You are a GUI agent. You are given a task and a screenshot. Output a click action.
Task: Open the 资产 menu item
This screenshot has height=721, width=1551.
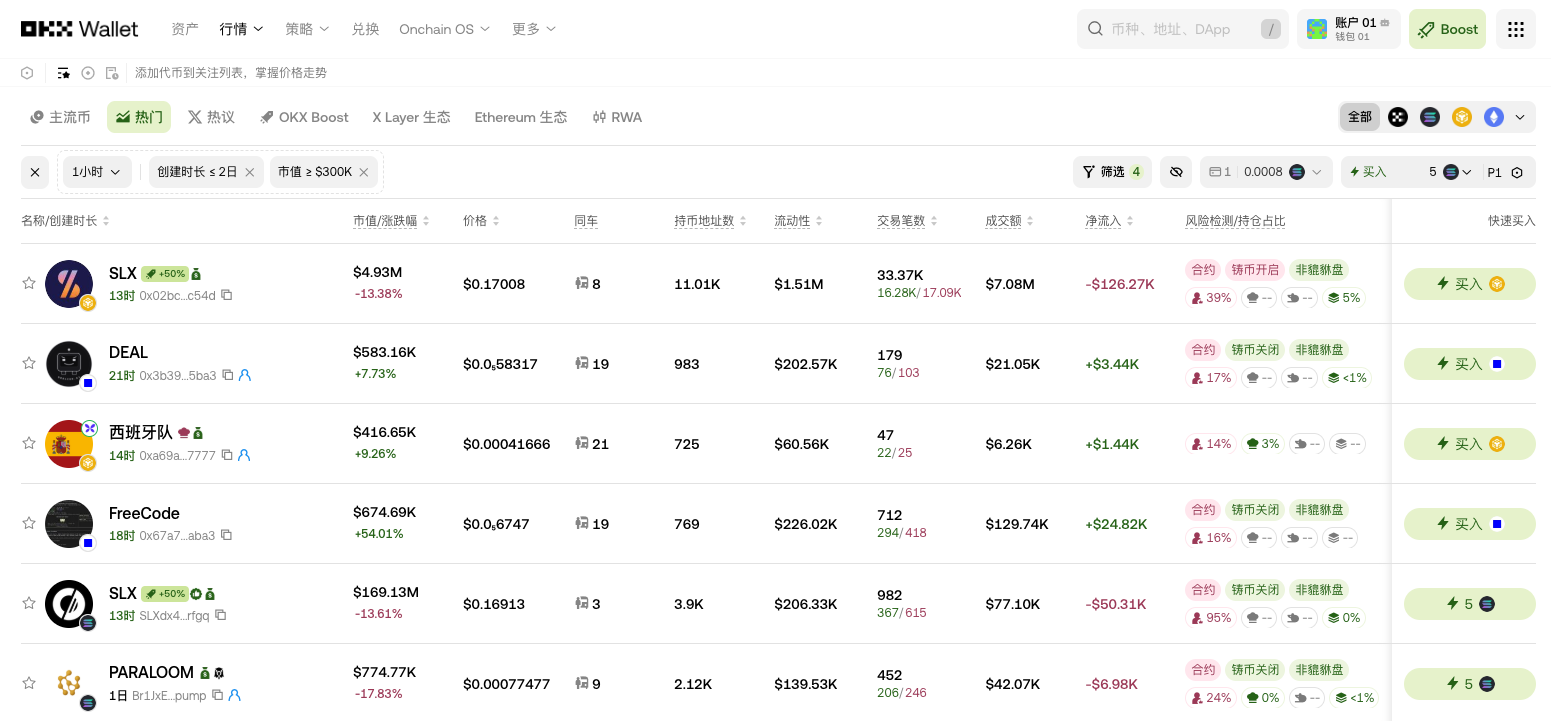coord(185,29)
